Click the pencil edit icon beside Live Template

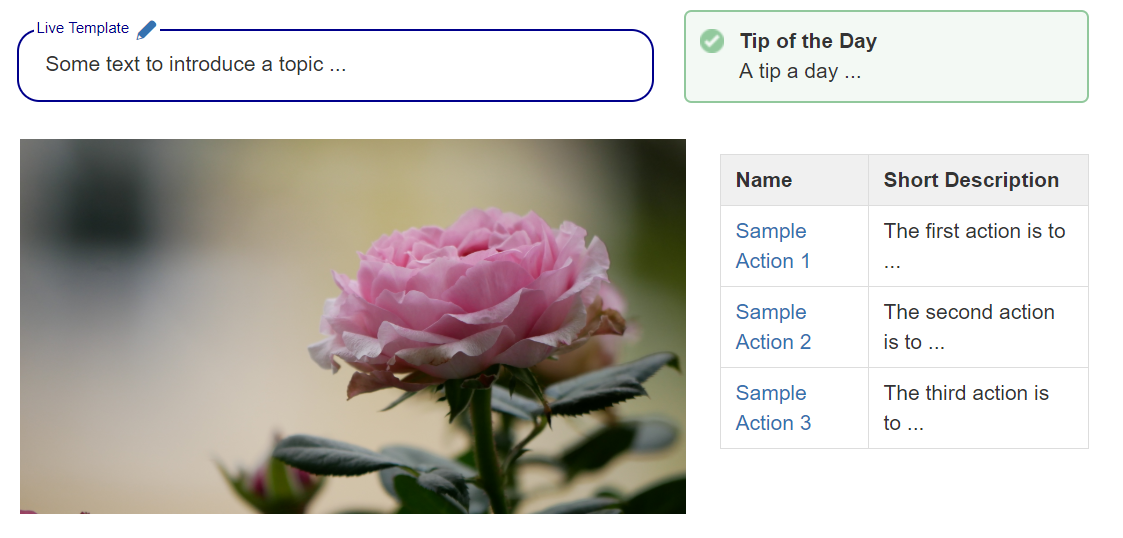click(x=146, y=30)
